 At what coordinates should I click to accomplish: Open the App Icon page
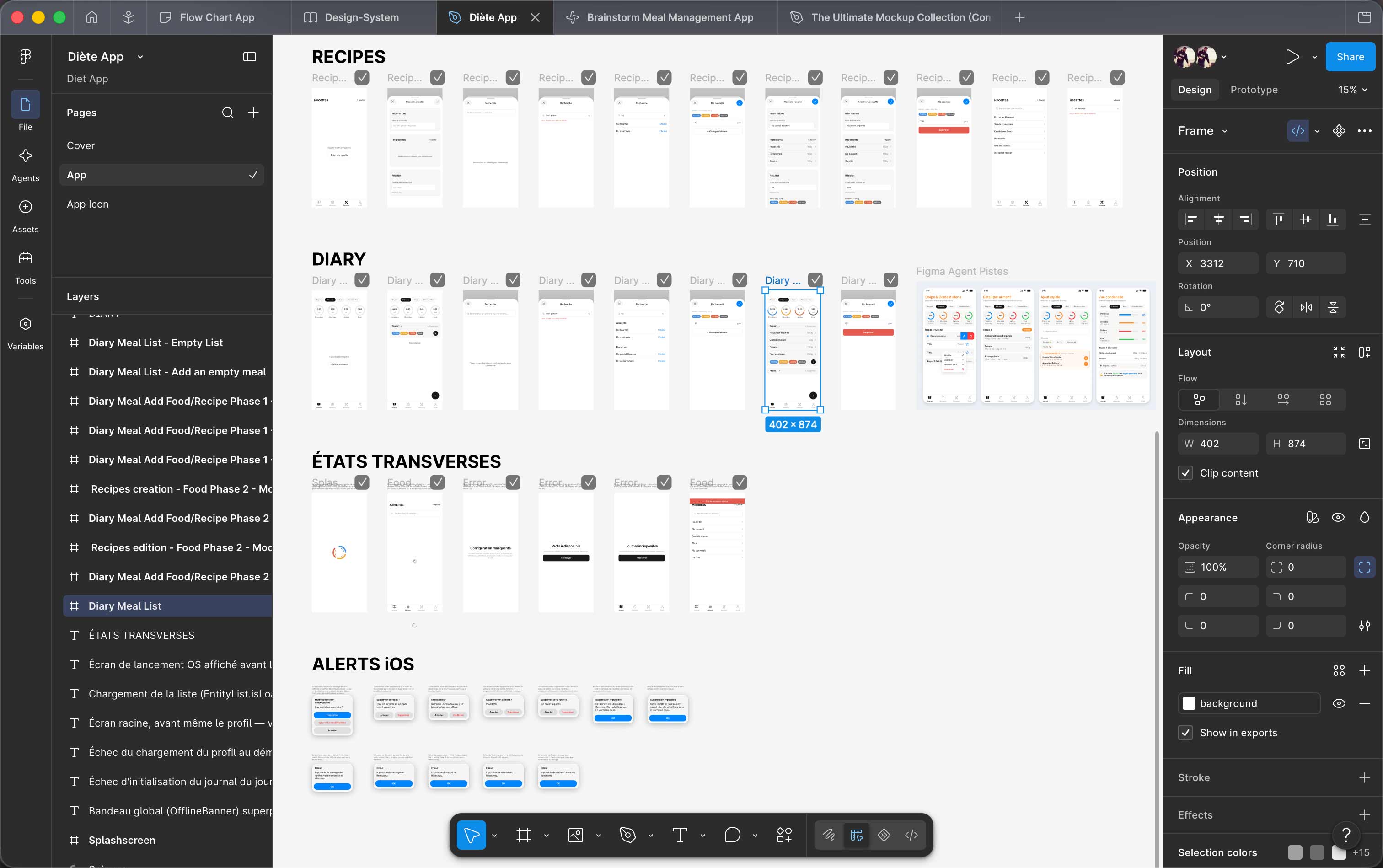(161, 204)
